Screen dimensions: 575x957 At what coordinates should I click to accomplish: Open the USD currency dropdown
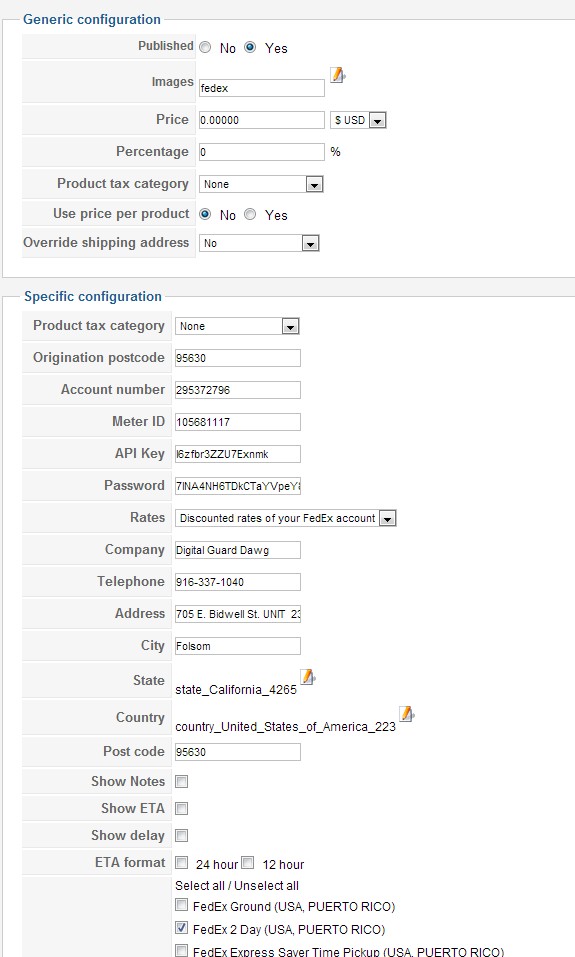tap(358, 120)
